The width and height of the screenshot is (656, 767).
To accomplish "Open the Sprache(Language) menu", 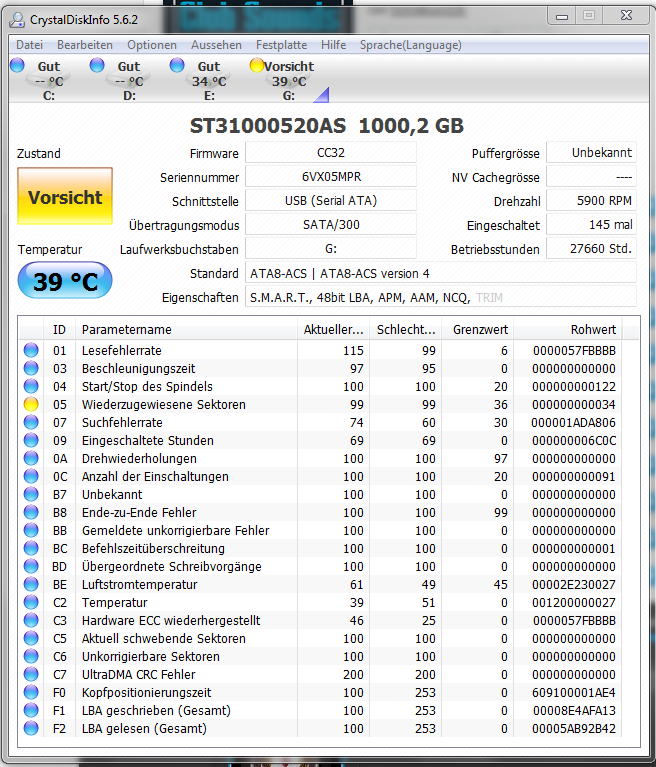I will point(410,45).
